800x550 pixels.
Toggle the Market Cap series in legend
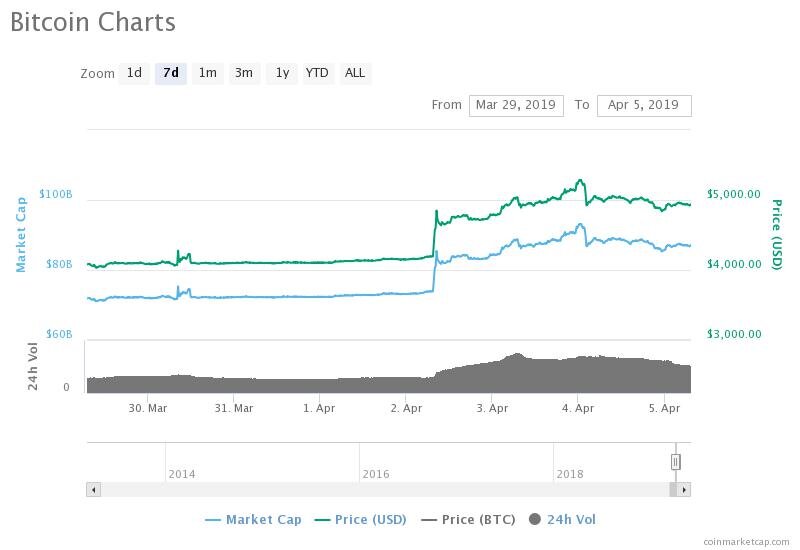click(x=253, y=520)
